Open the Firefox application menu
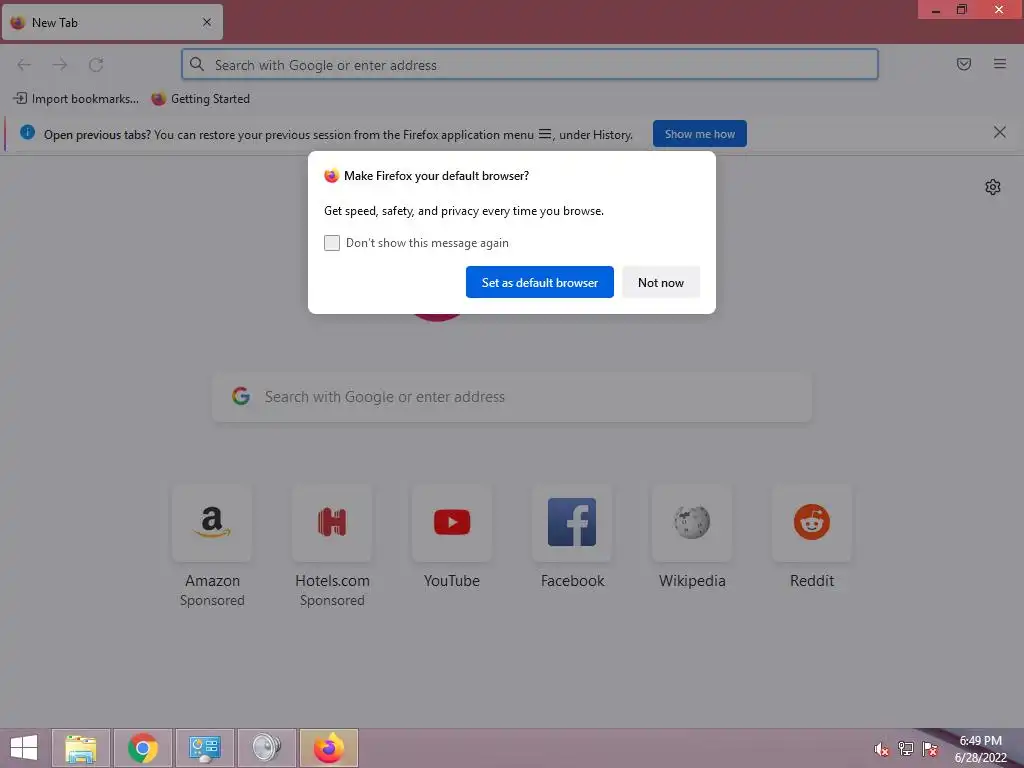 point(999,64)
